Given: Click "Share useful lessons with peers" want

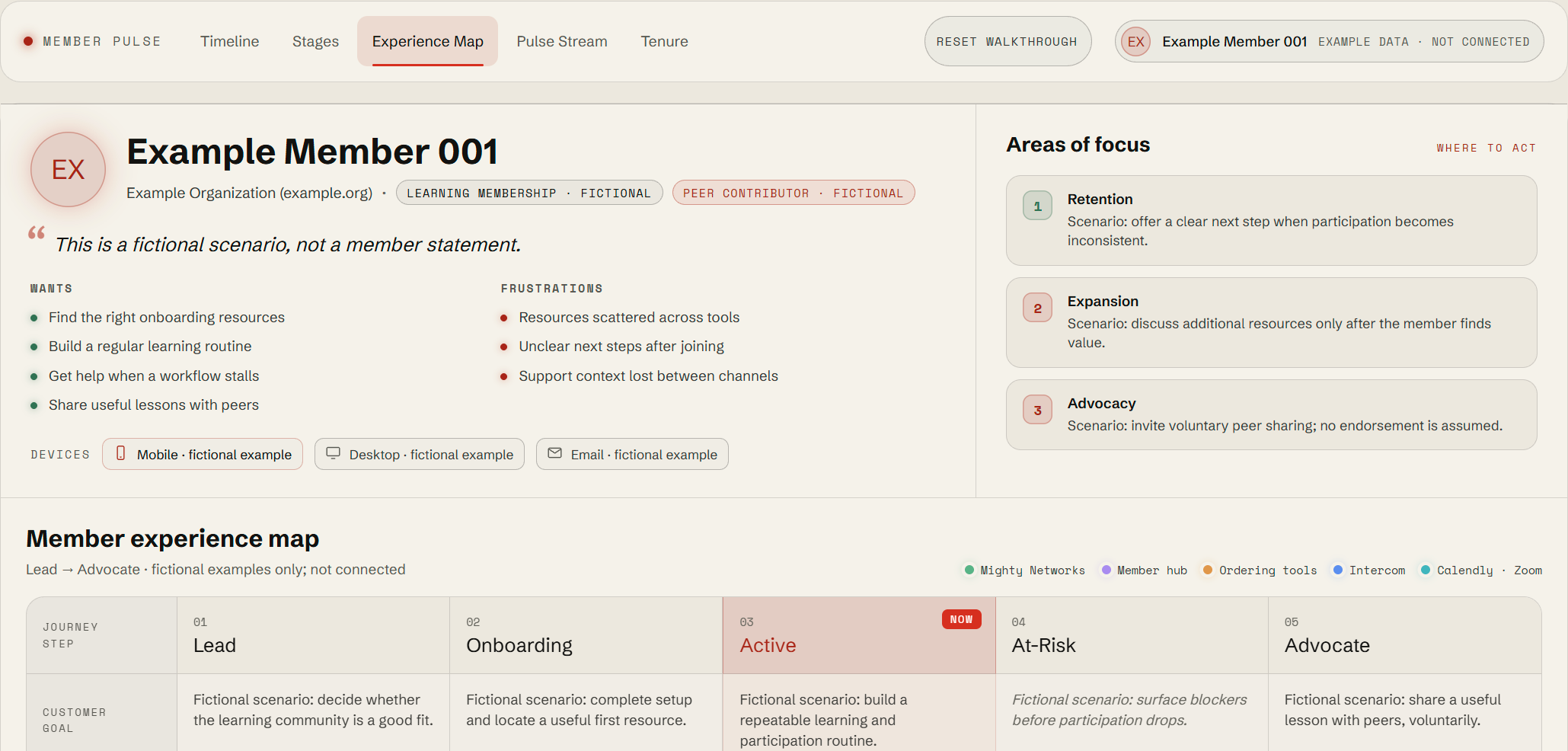Looking at the screenshot, I should click(154, 404).
